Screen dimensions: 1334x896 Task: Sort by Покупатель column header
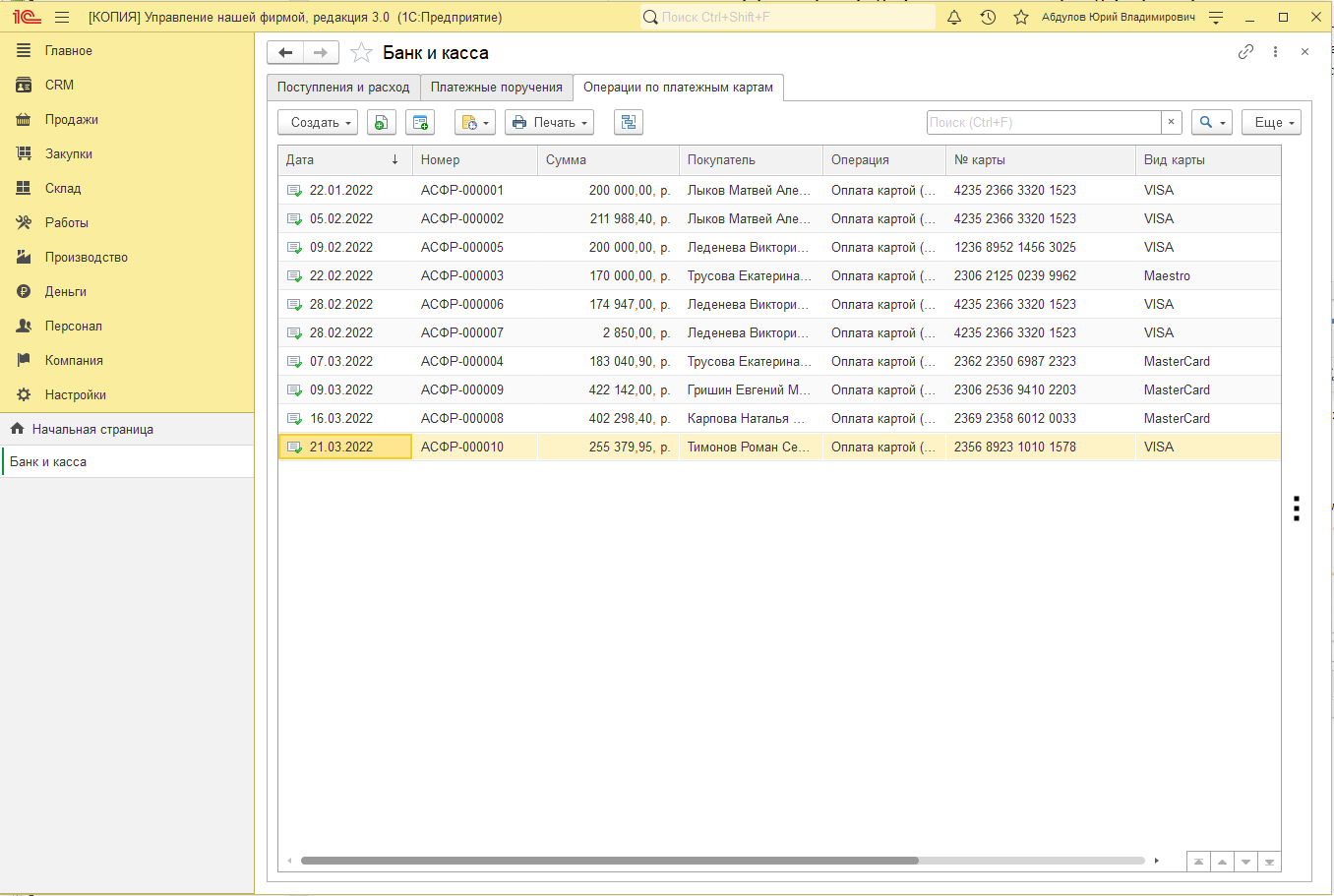point(751,160)
